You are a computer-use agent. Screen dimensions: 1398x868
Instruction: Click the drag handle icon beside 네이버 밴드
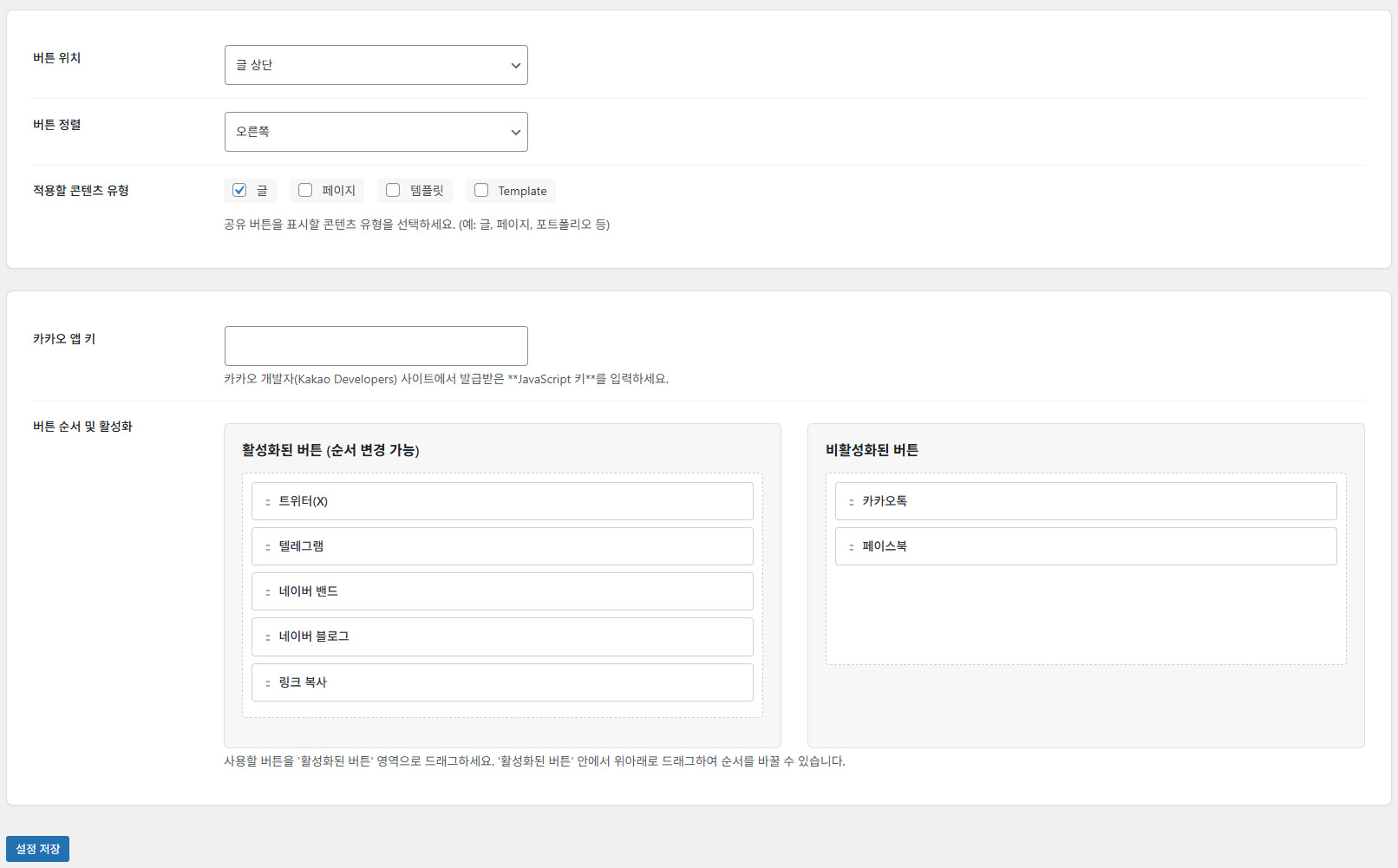[x=268, y=592]
